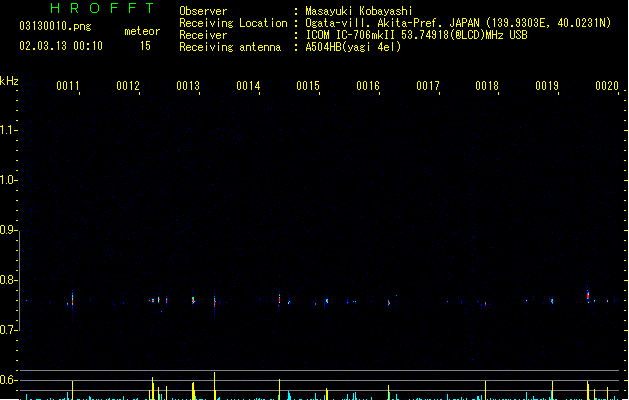Screen dimensions: 629x400
Task: Click the 0.9 kHz axis label
Action: point(7,230)
